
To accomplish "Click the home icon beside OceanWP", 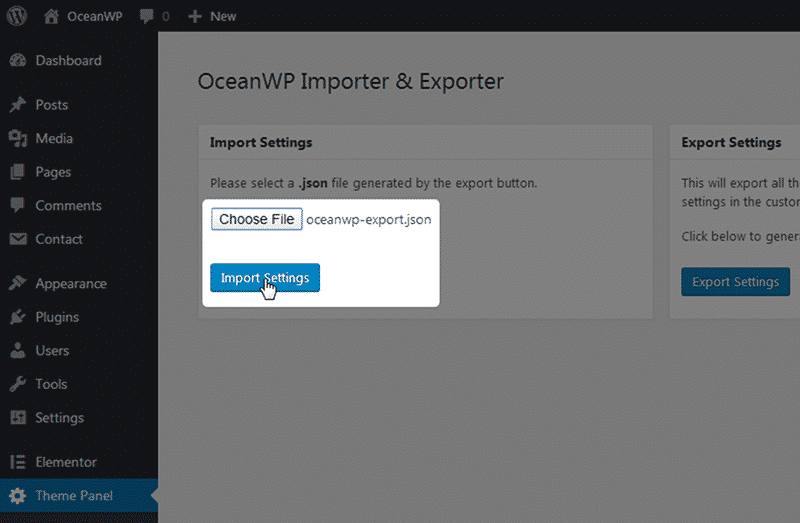I will pyautogui.click(x=51, y=16).
